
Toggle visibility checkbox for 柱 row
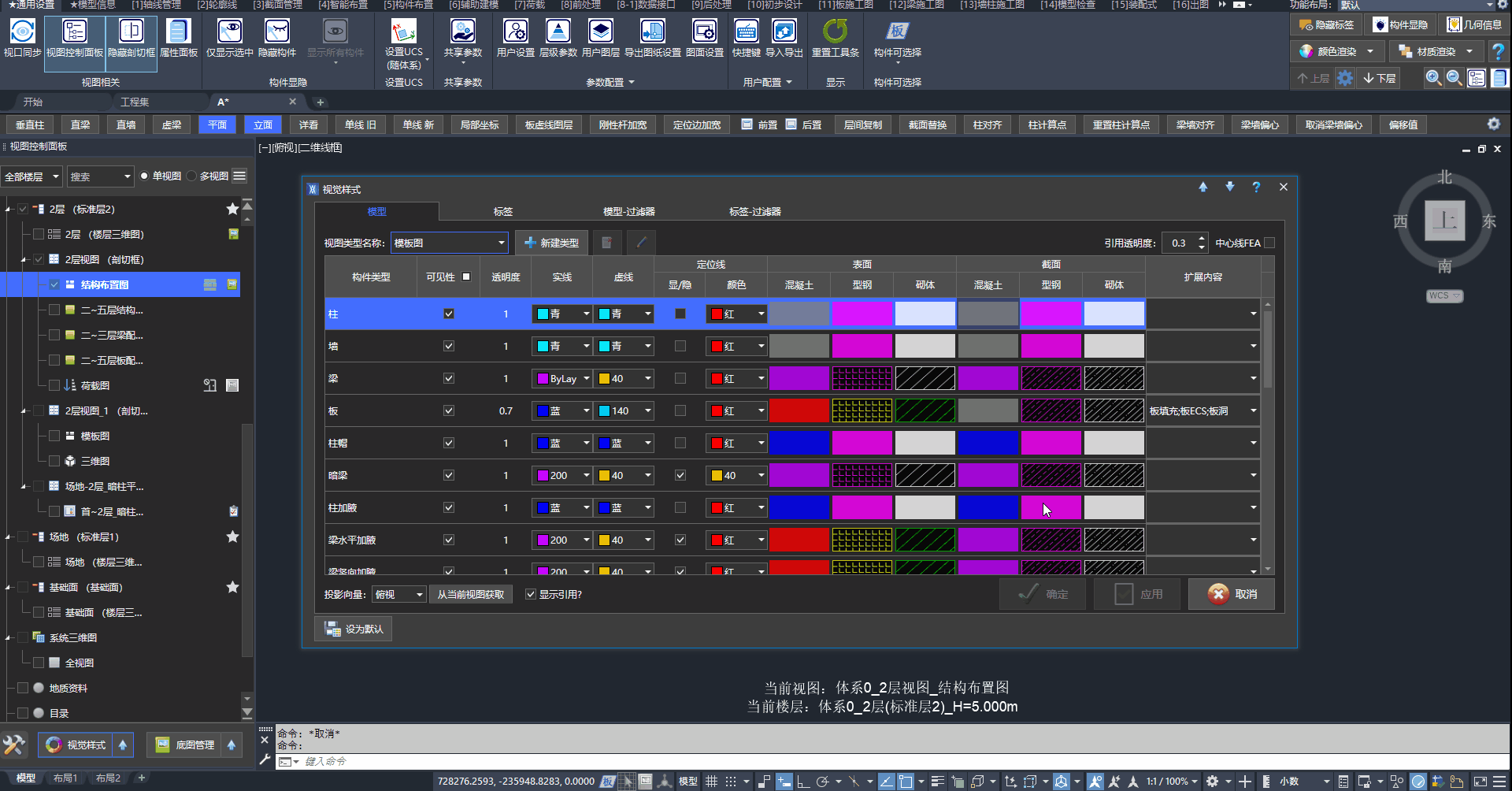(449, 314)
